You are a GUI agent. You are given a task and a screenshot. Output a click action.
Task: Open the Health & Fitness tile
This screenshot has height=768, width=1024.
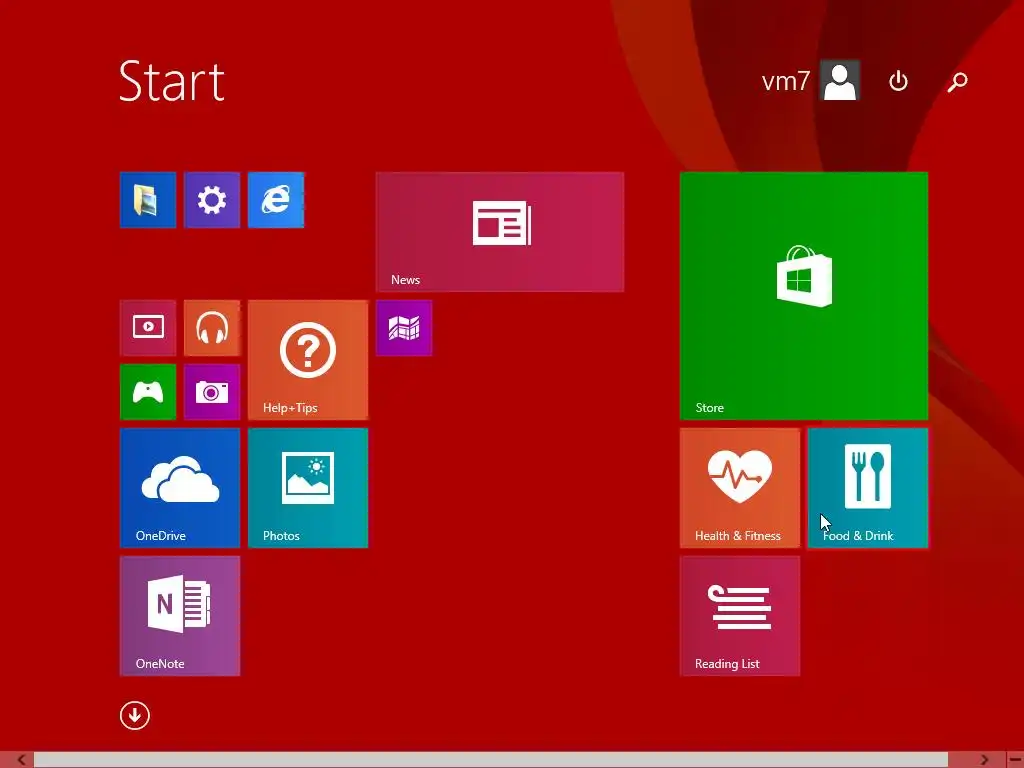click(739, 488)
